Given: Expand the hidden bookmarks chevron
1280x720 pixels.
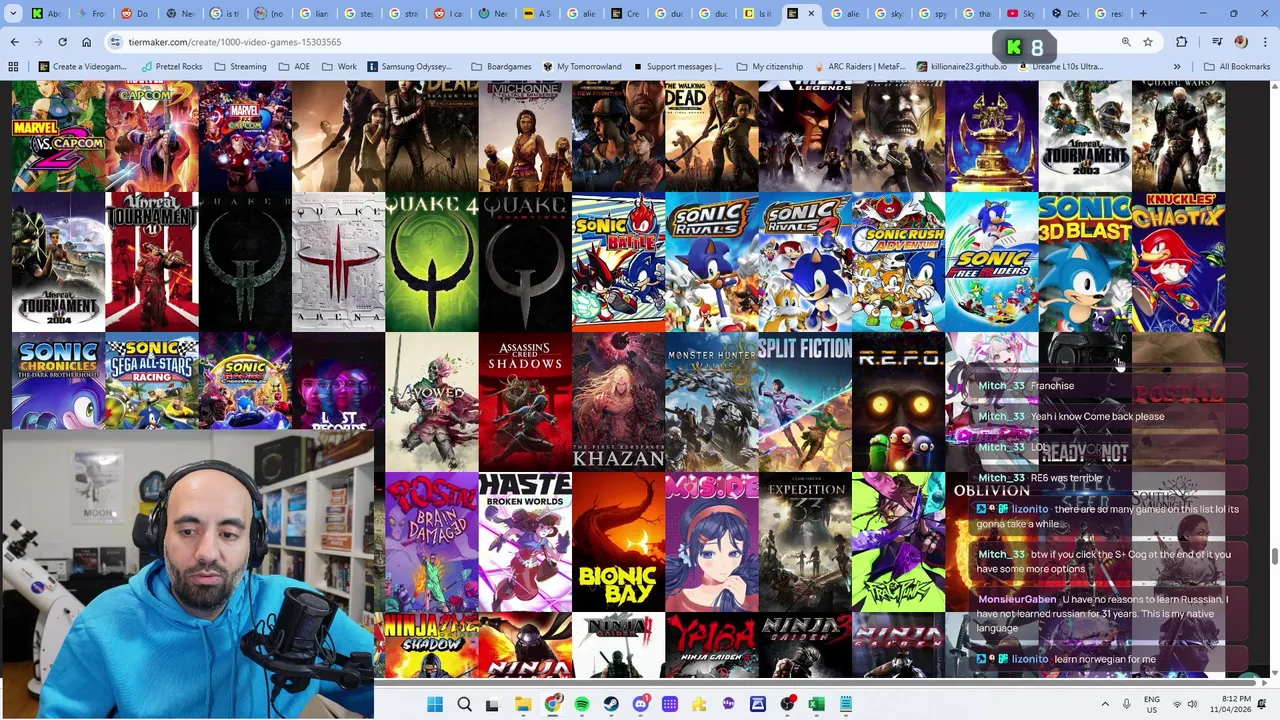Looking at the screenshot, I should coord(1177,67).
